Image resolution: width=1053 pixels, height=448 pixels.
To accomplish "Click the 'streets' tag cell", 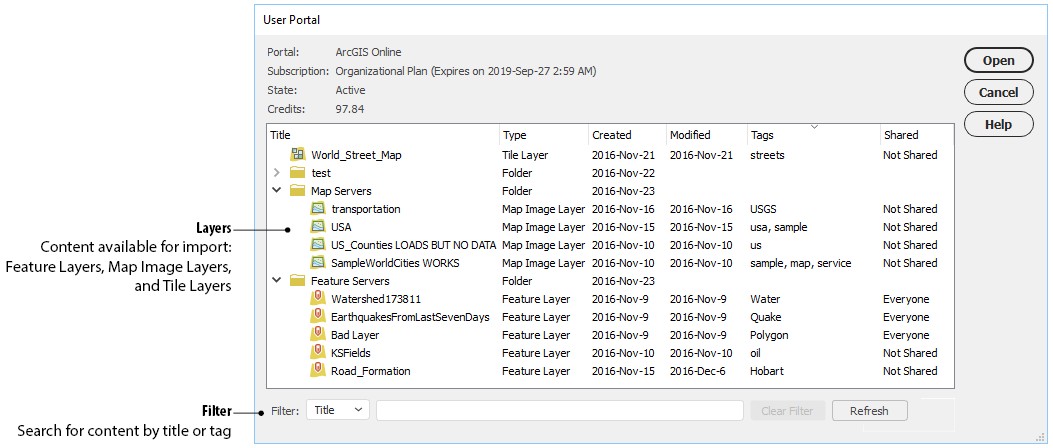I will click(x=767, y=154).
